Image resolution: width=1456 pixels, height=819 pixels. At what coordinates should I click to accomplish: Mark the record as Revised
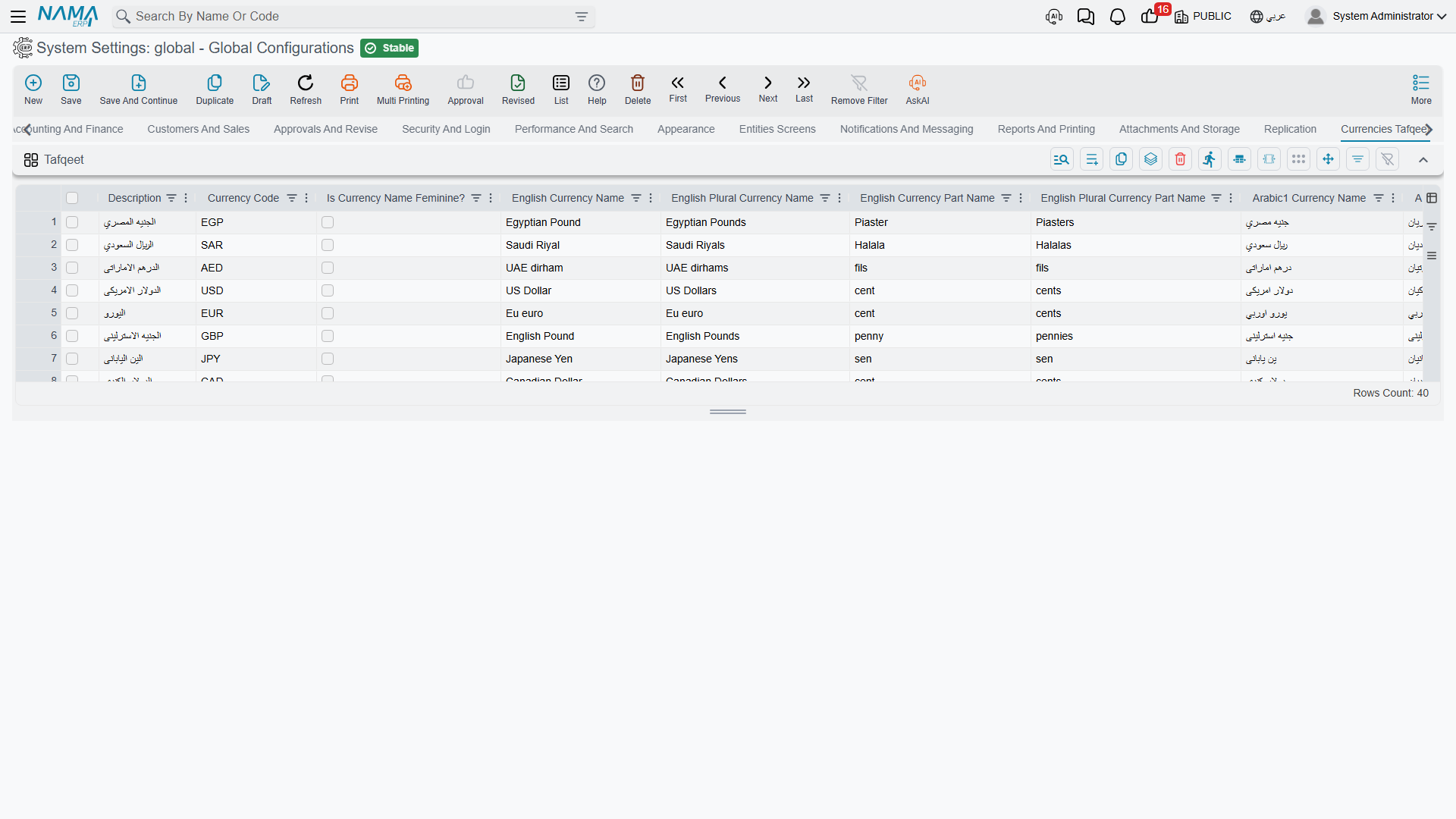coord(518,89)
